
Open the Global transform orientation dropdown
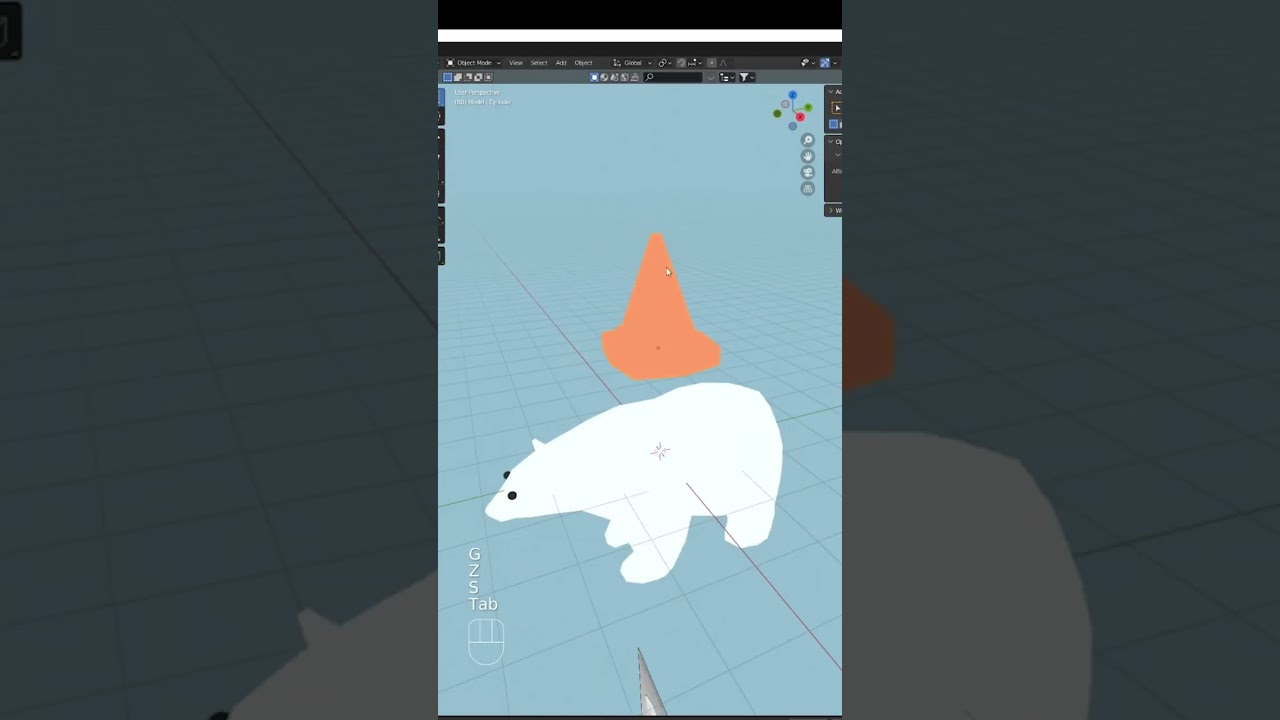pos(632,63)
